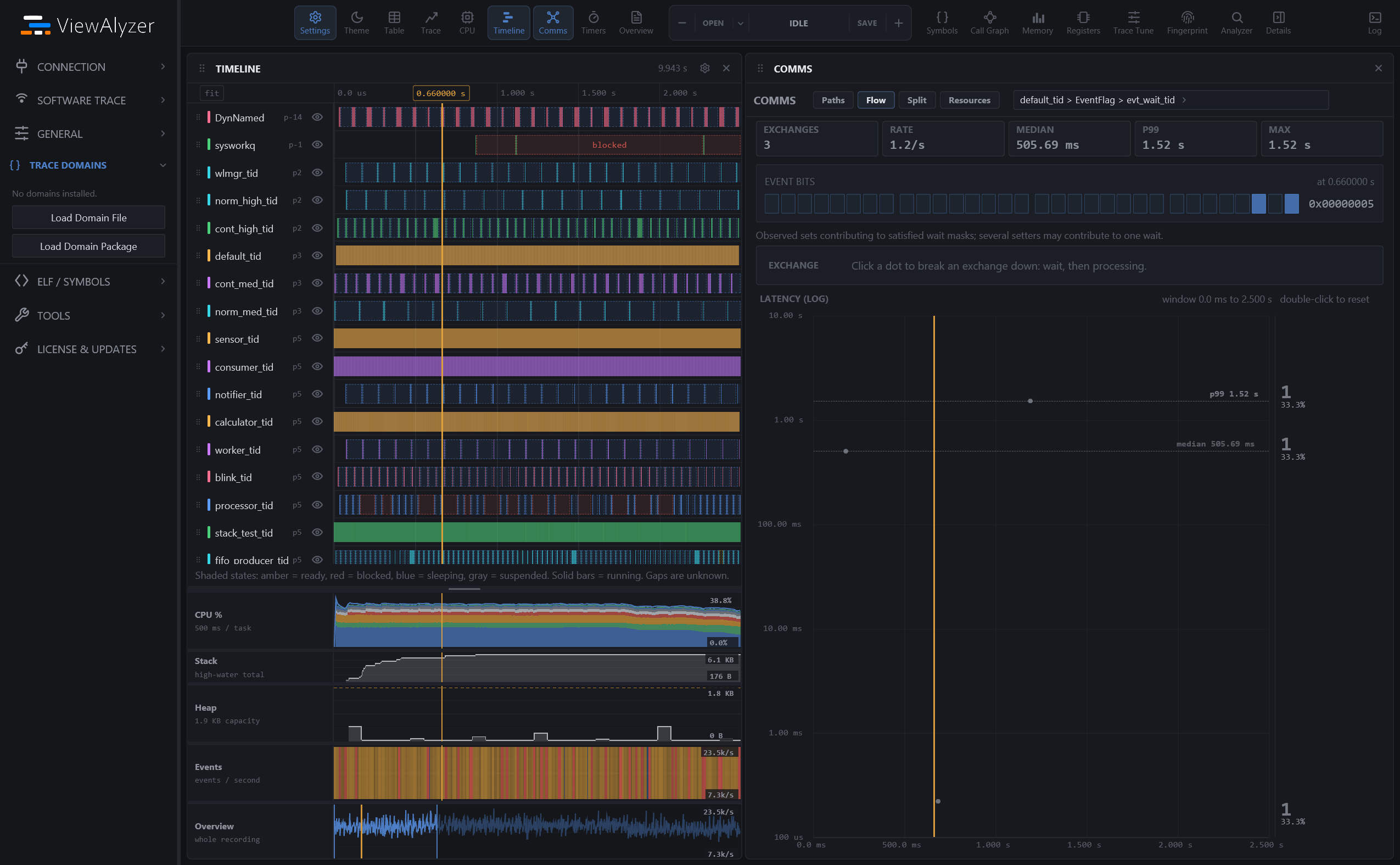The width and height of the screenshot is (1400, 865).
Task: Toggle visibility of stack_test_tid
Action: [x=317, y=533]
